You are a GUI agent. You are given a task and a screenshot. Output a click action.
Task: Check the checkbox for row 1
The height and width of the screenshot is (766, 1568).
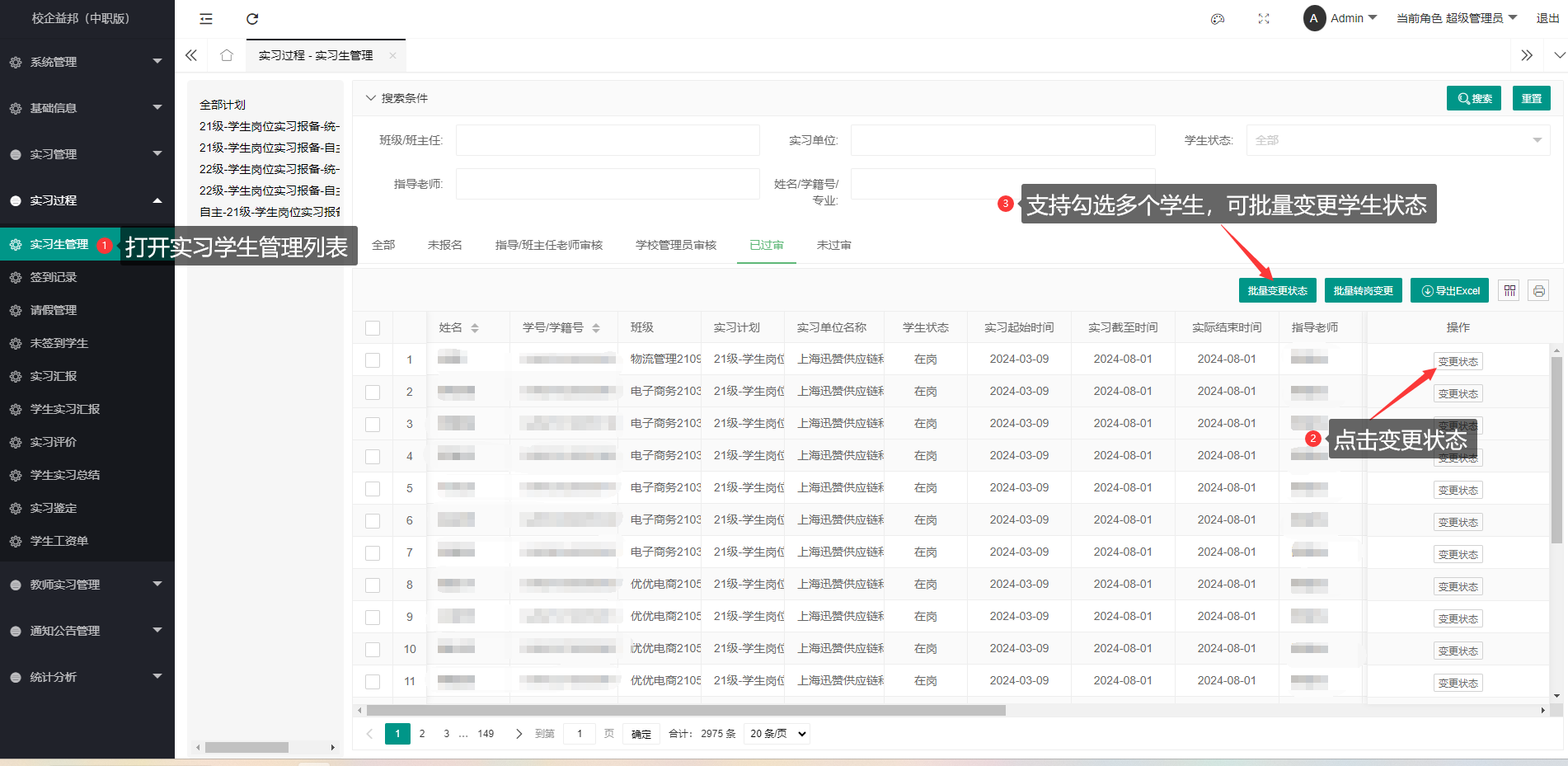click(373, 360)
